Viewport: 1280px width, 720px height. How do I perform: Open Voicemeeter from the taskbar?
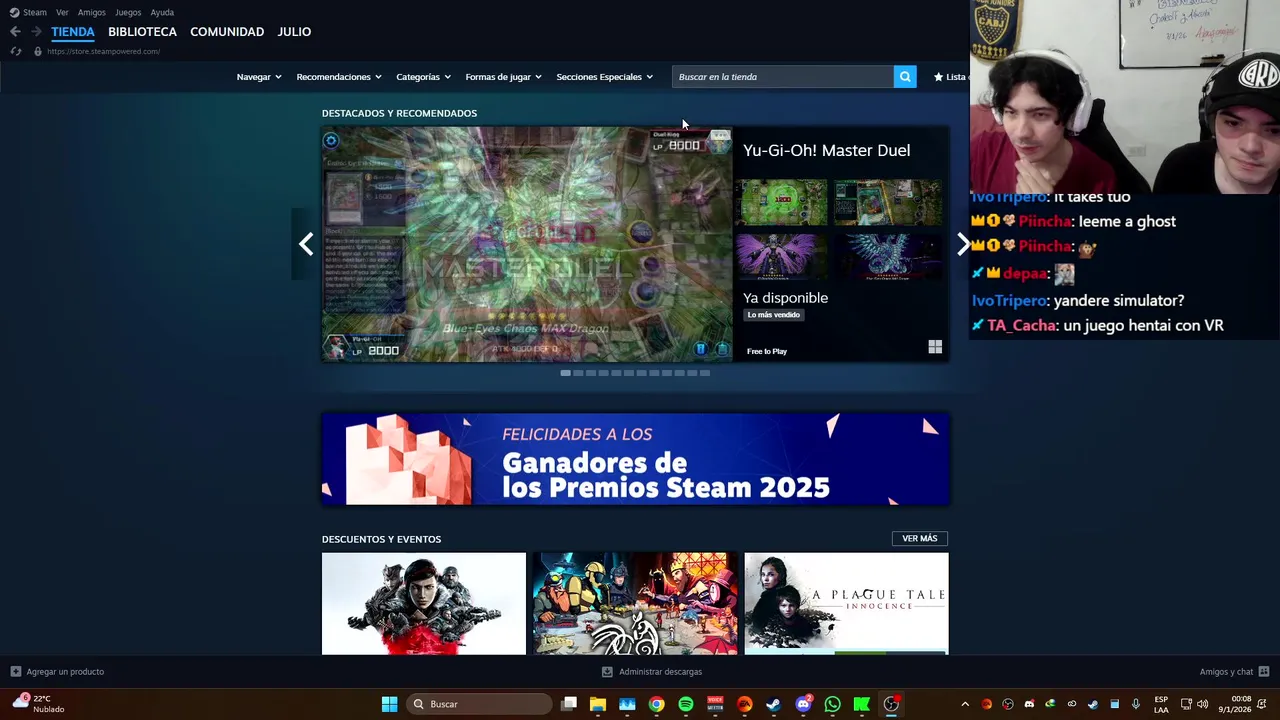[715, 704]
